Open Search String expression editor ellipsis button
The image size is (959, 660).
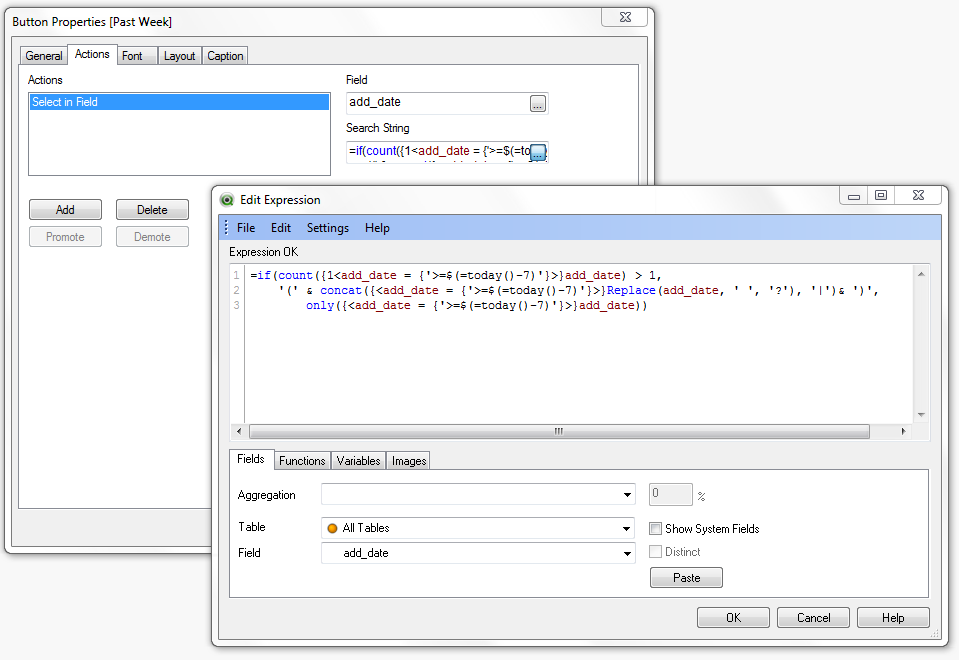(x=538, y=152)
